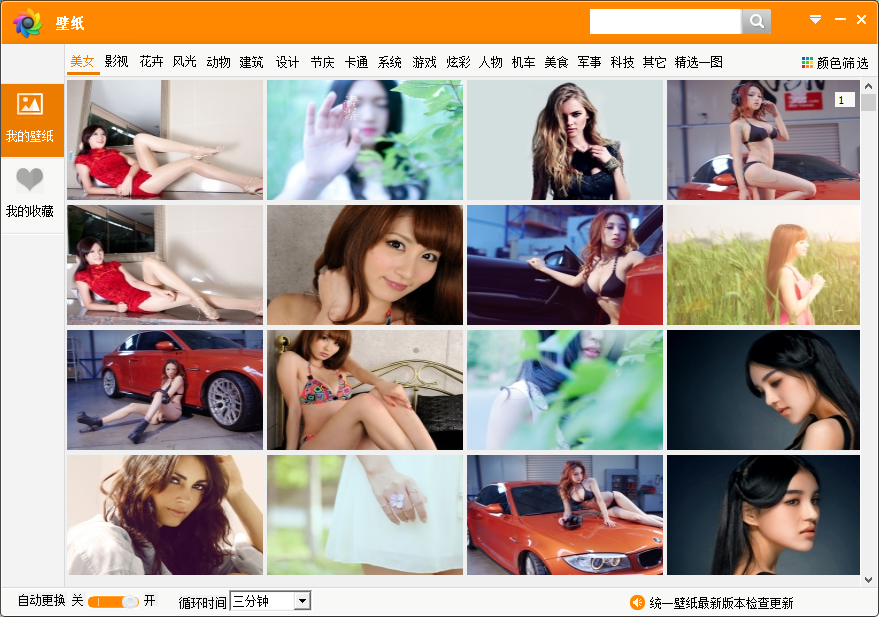Open the 美食 category
Viewport: 879px width, 617px height.
(x=556, y=62)
